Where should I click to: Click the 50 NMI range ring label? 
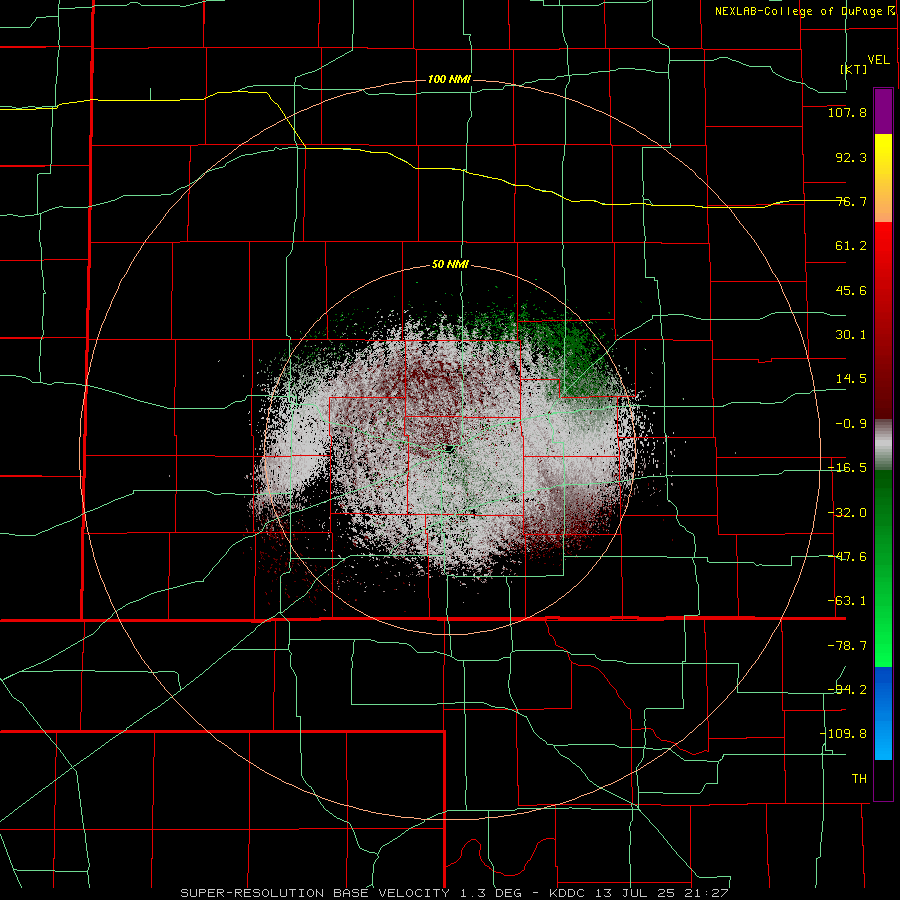coord(450,265)
